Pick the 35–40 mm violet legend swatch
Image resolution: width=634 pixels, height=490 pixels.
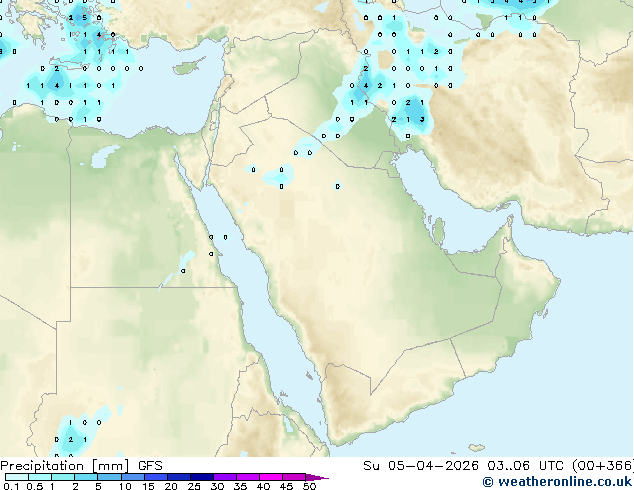[248, 477]
